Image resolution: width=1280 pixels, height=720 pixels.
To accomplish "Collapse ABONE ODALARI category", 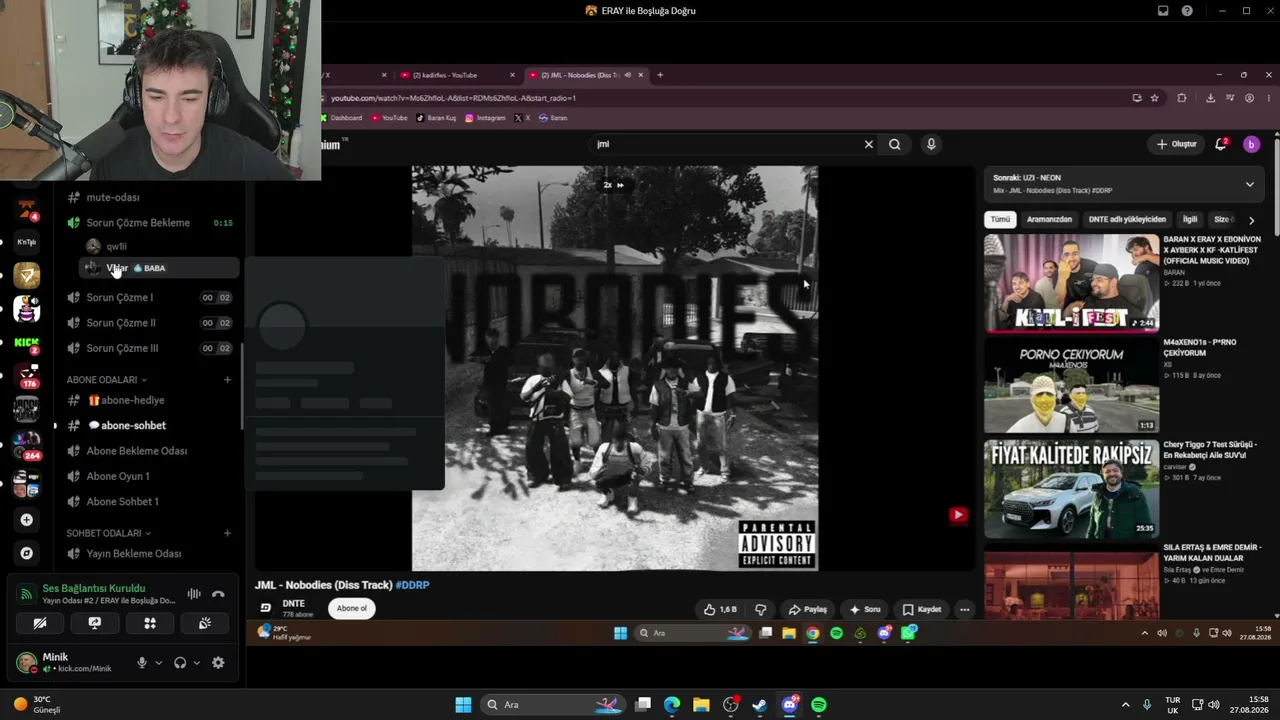I will coord(107,380).
